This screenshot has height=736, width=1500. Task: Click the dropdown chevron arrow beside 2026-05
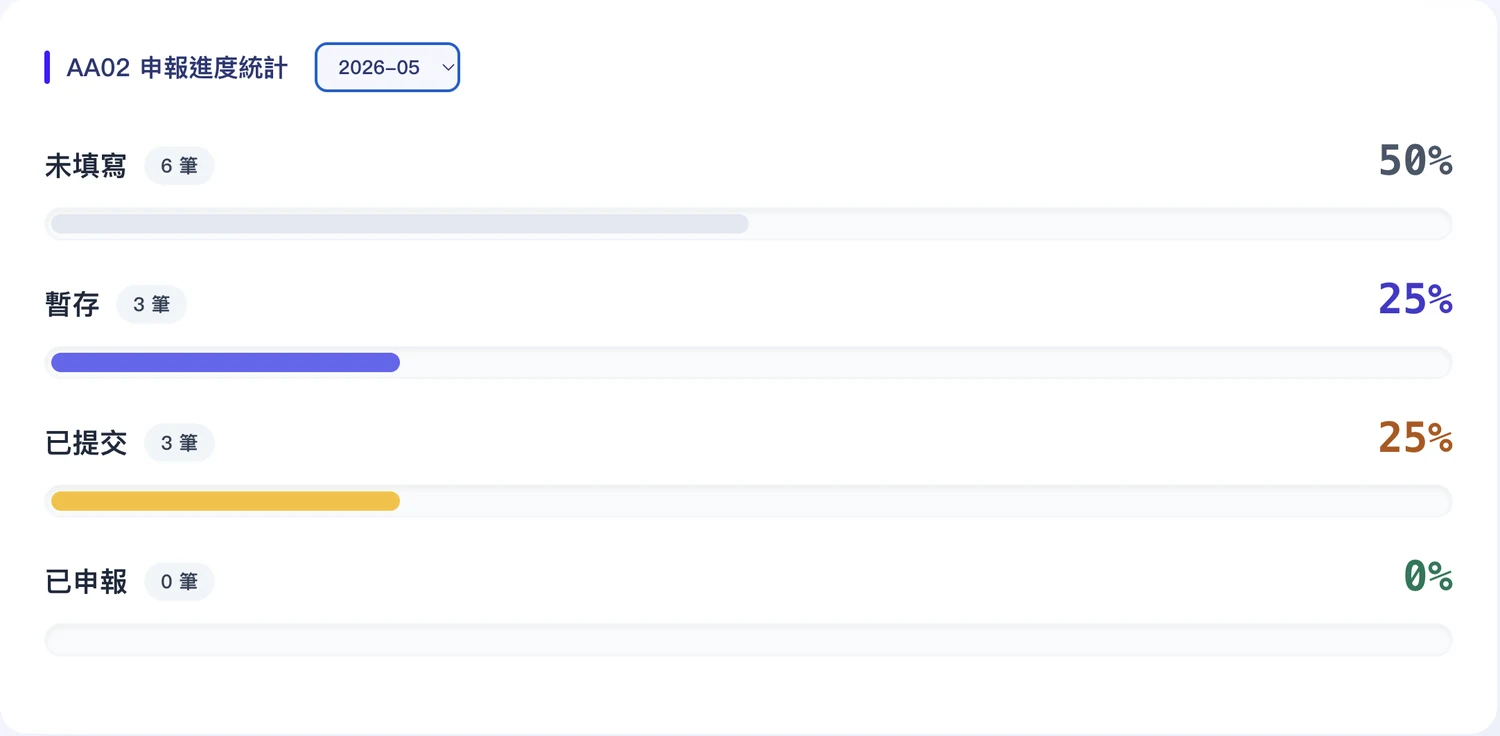tap(448, 67)
